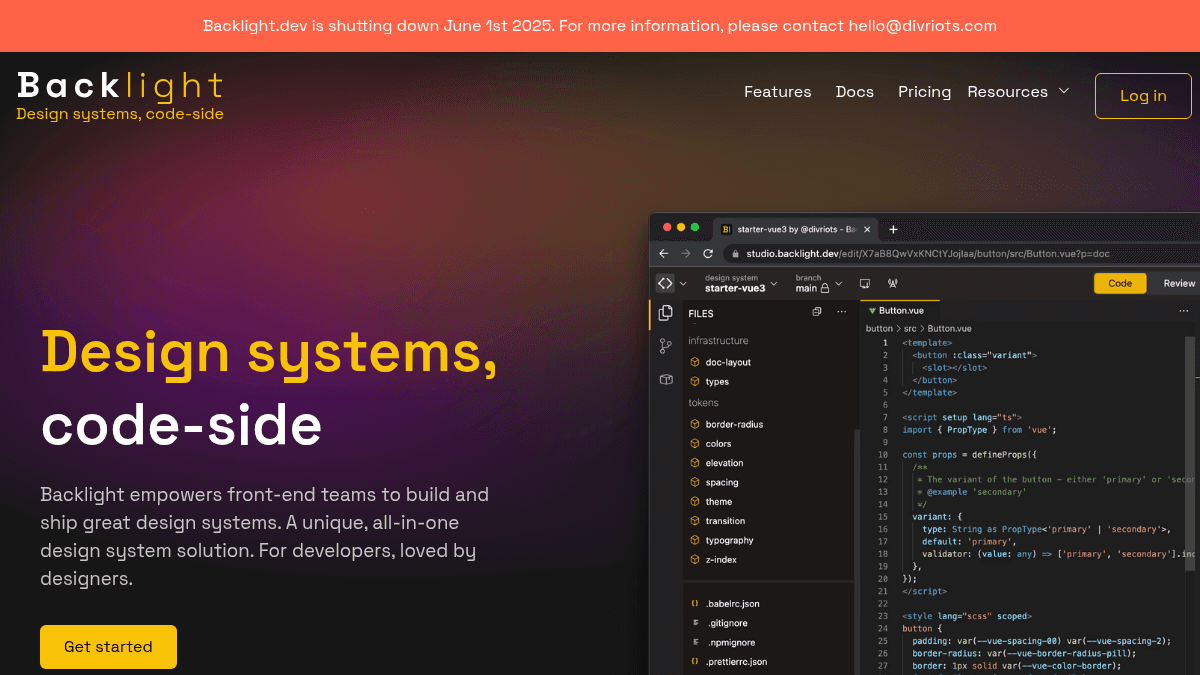Image resolution: width=1200 pixels, height=675 pixels.
Task: Click the Get started button
Action: pos(108,647)
